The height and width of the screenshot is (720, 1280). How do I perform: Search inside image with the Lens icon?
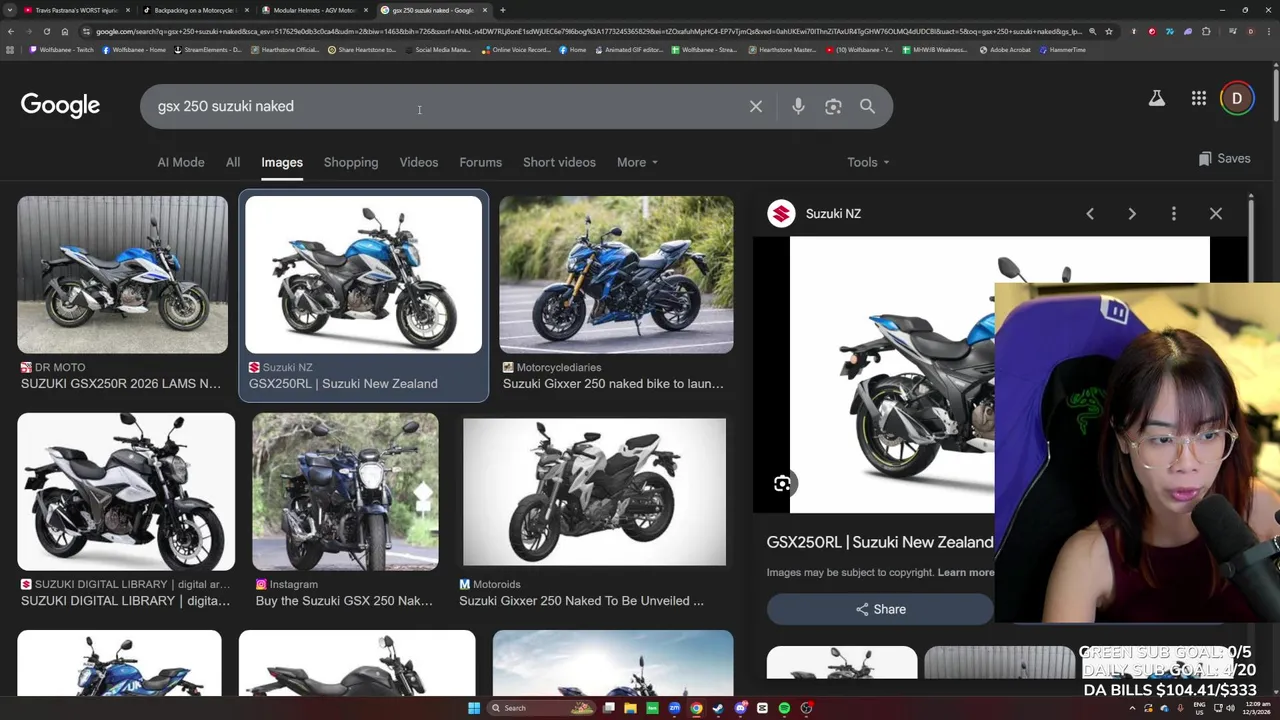[782, 484]
